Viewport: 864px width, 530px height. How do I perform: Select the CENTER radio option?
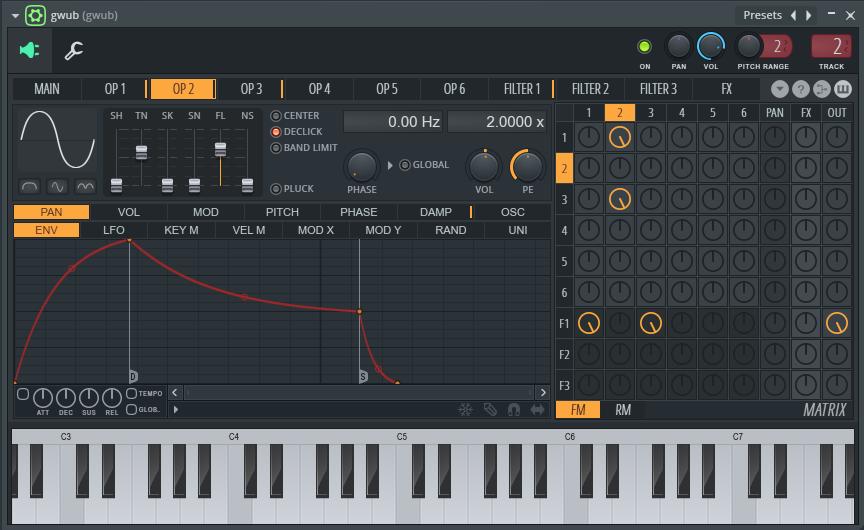[x=295, y=116]
